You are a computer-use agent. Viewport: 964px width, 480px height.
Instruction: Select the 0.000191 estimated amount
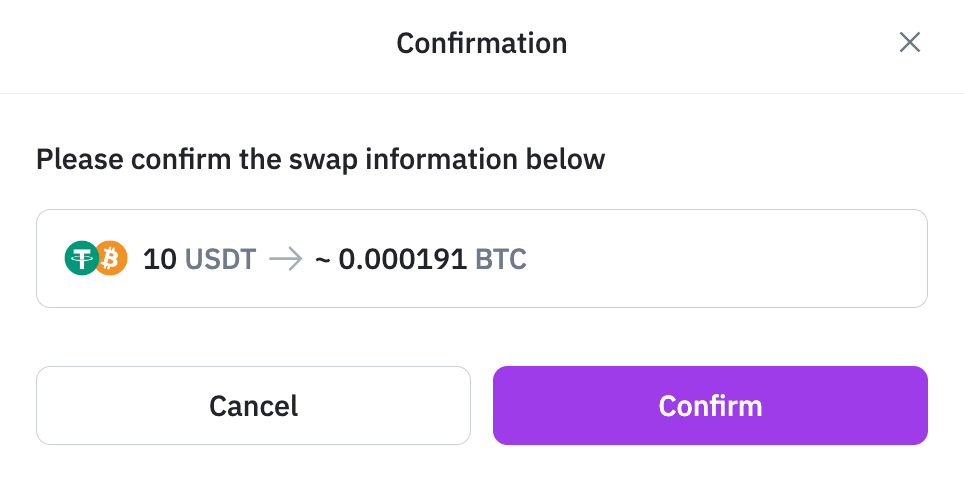pos(403,259)
